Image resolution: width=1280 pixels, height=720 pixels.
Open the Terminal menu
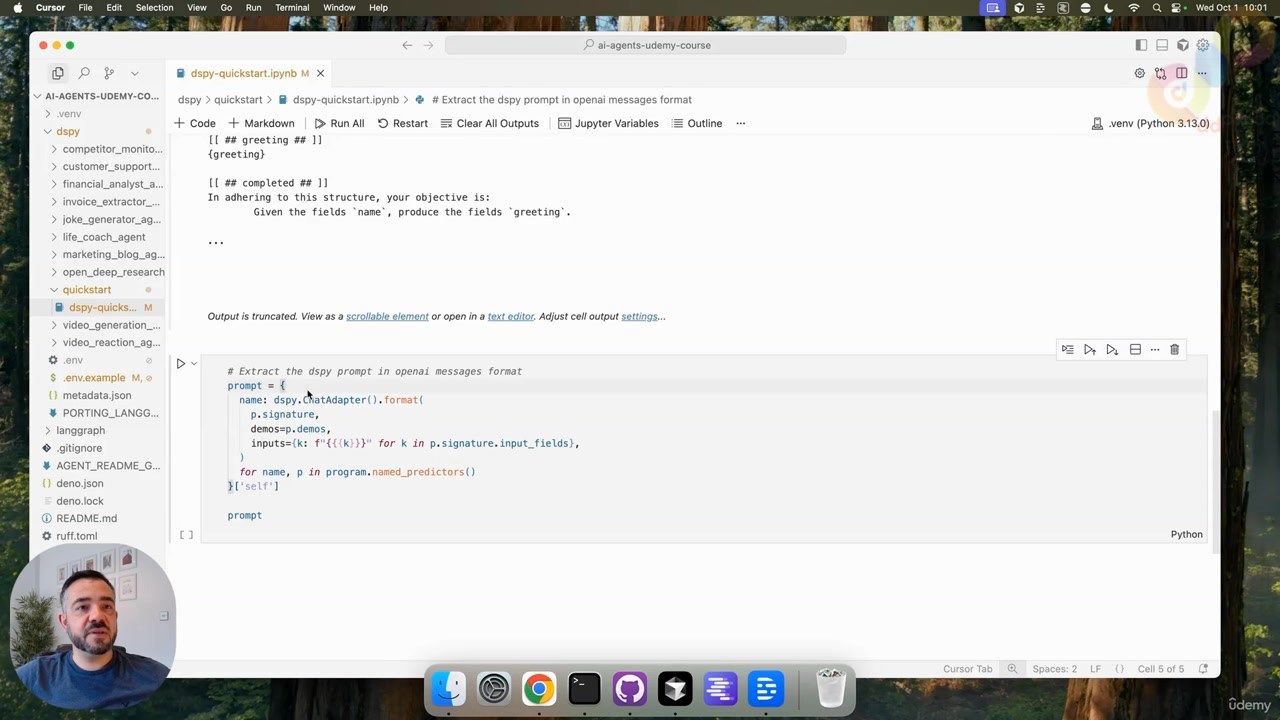[292, 7]
